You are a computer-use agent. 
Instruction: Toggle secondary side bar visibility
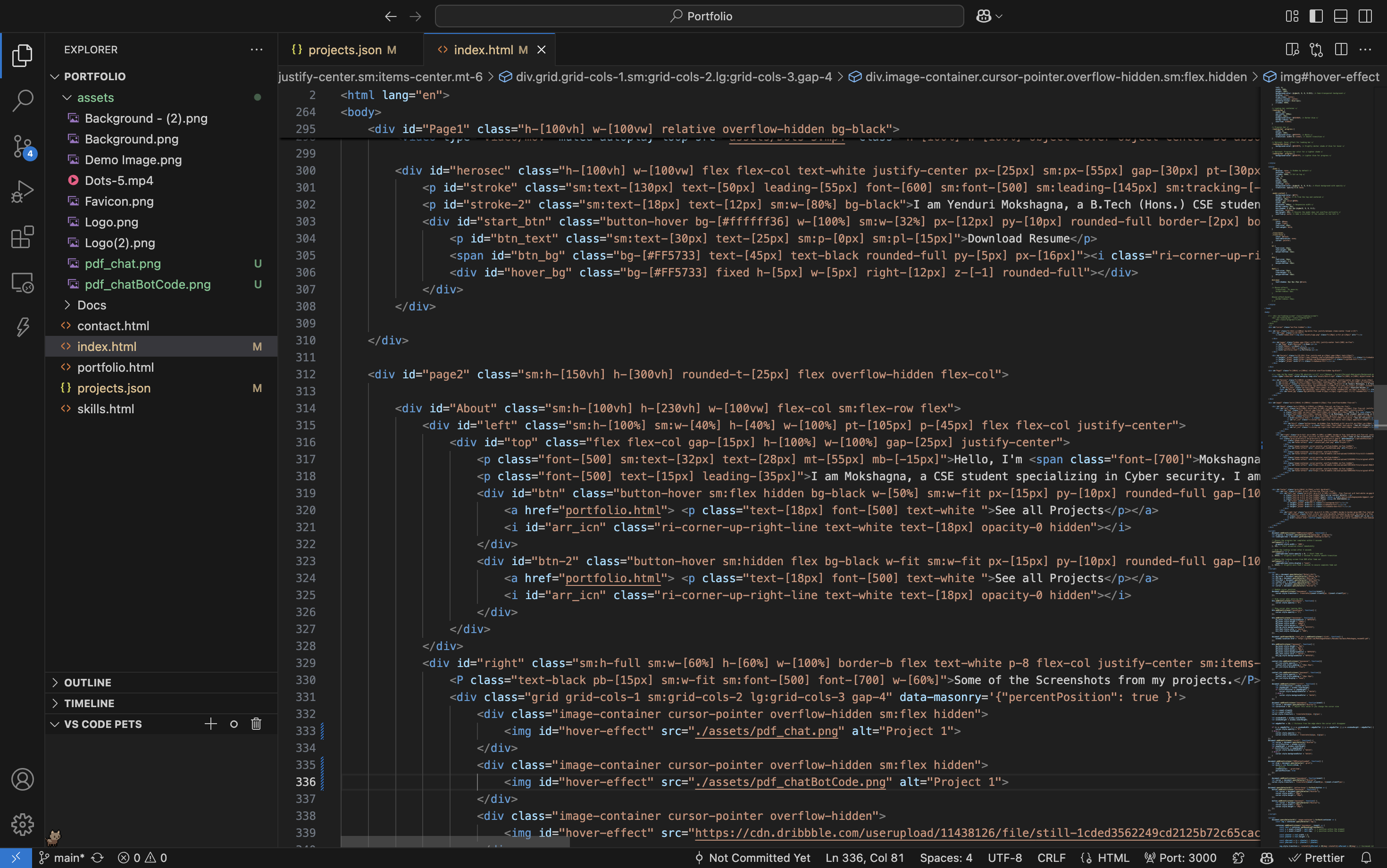click(x=1365, y=16)
